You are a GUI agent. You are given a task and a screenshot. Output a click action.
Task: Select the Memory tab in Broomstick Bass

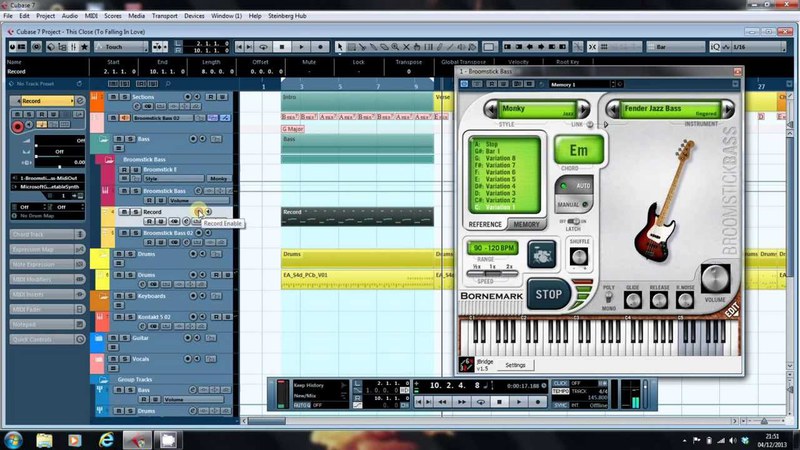click(x=528, y=225)
